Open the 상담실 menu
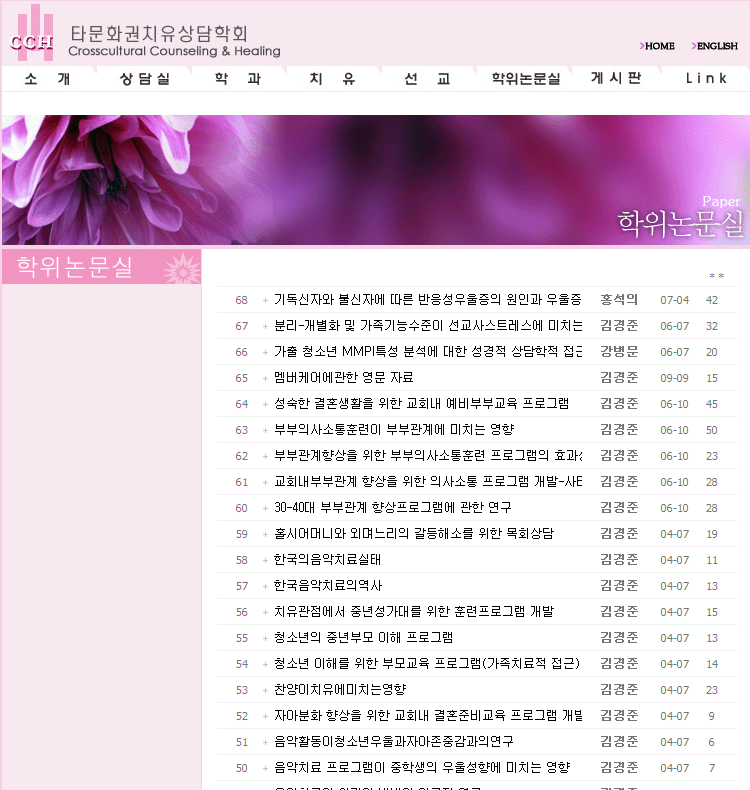The width and height of the screenshot is (750, 790). pos(145,79)
